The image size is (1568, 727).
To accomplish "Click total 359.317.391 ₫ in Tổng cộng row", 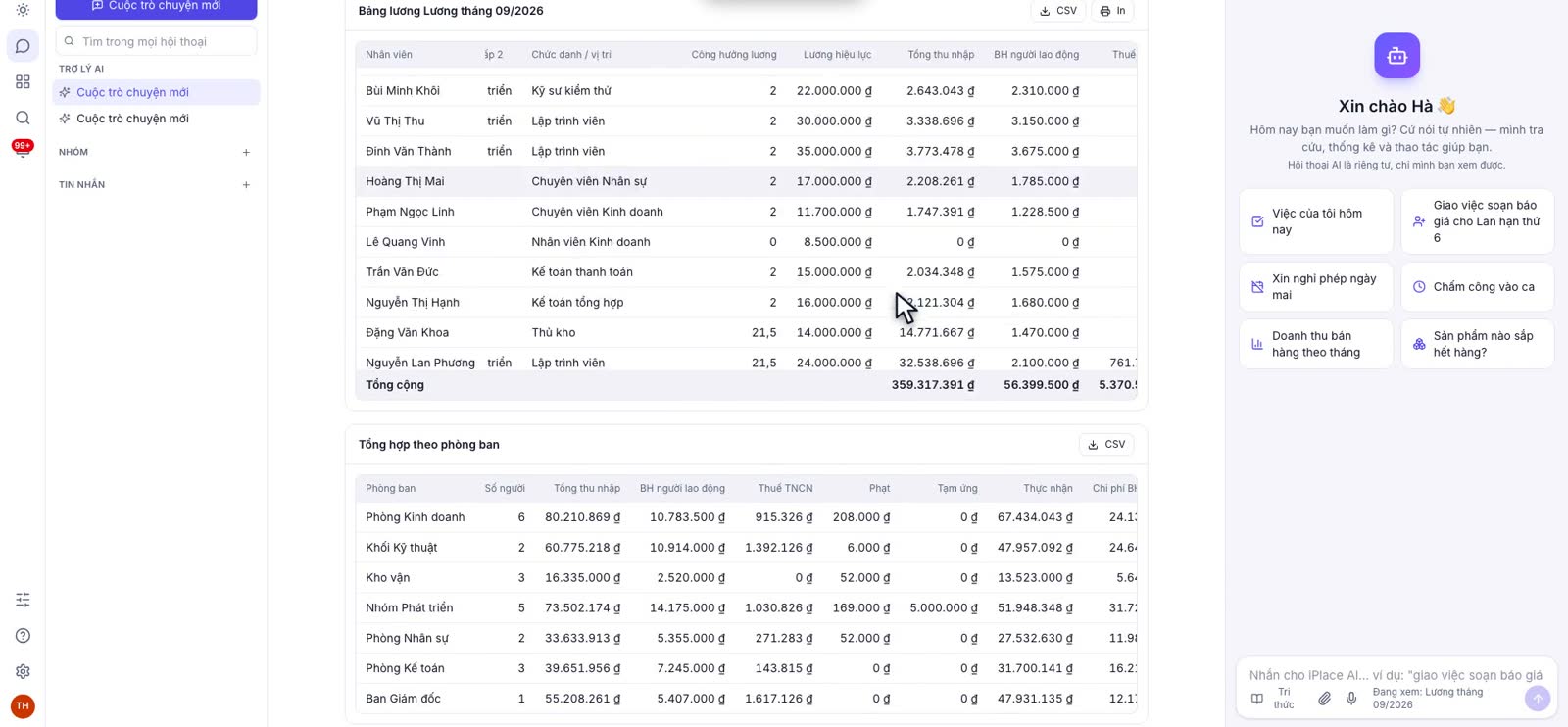I will 933,385.
